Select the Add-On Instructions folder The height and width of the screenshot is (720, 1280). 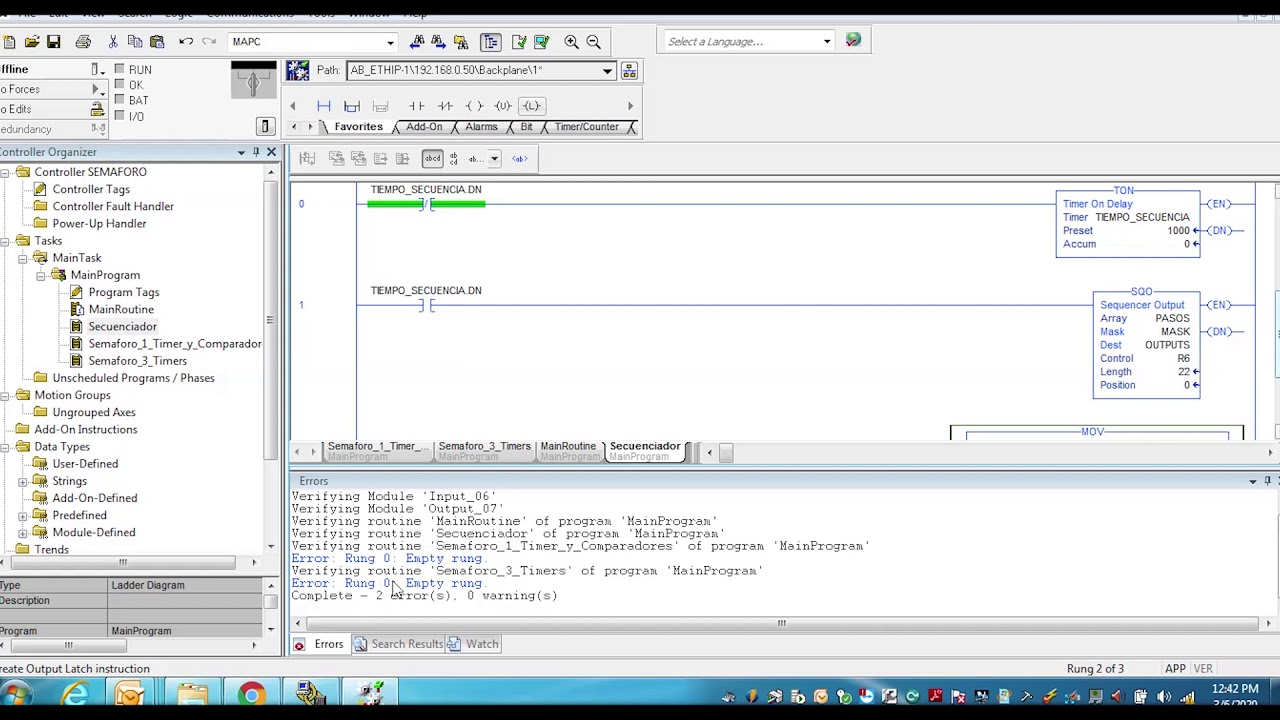pos(85,429)
